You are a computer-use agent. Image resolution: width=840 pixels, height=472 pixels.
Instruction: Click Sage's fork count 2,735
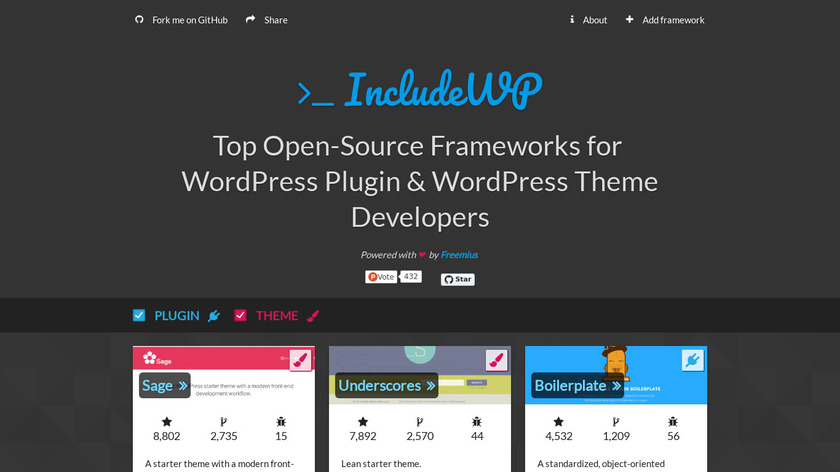[x=223, y=436]
